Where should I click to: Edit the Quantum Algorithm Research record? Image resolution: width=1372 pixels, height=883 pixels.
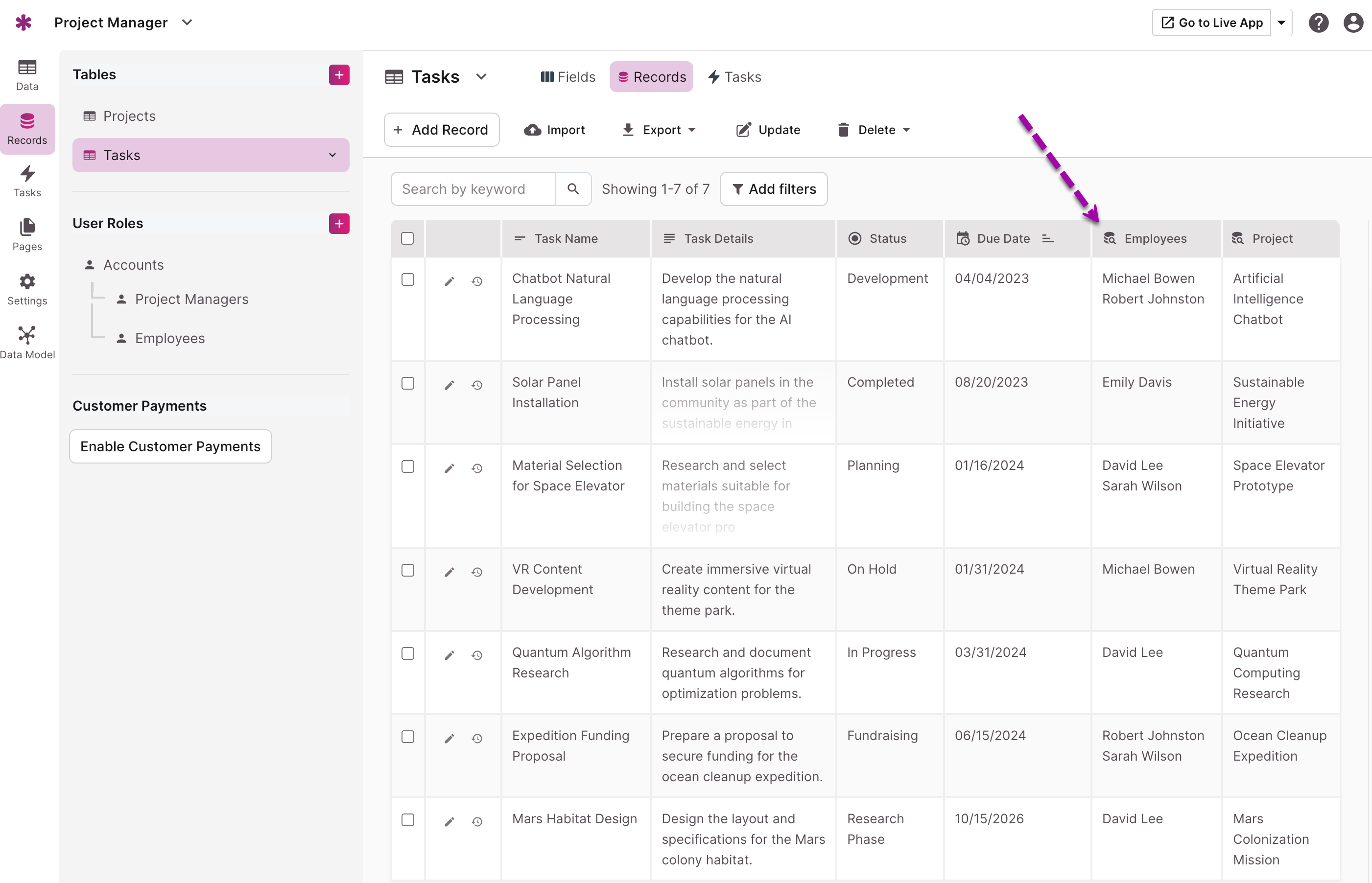449,655
